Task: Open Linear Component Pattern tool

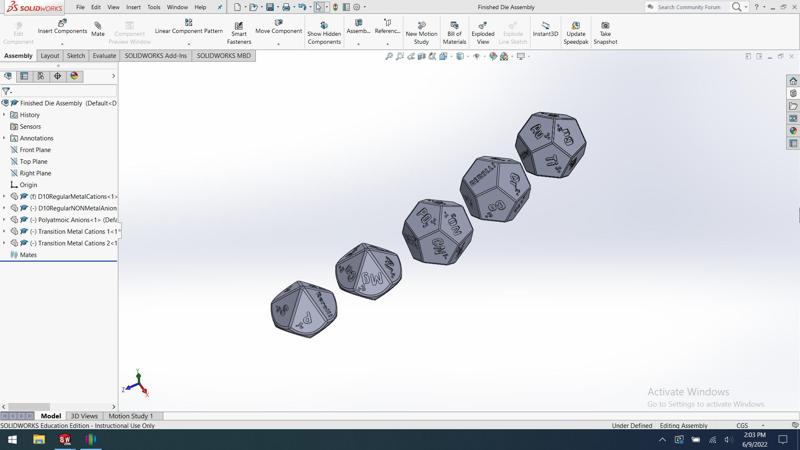Action: point(189,27)
